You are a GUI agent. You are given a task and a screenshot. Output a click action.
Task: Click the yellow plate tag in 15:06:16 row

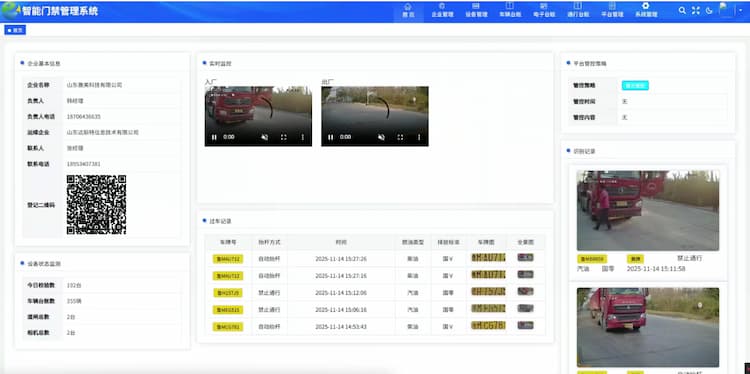[228, 310]
